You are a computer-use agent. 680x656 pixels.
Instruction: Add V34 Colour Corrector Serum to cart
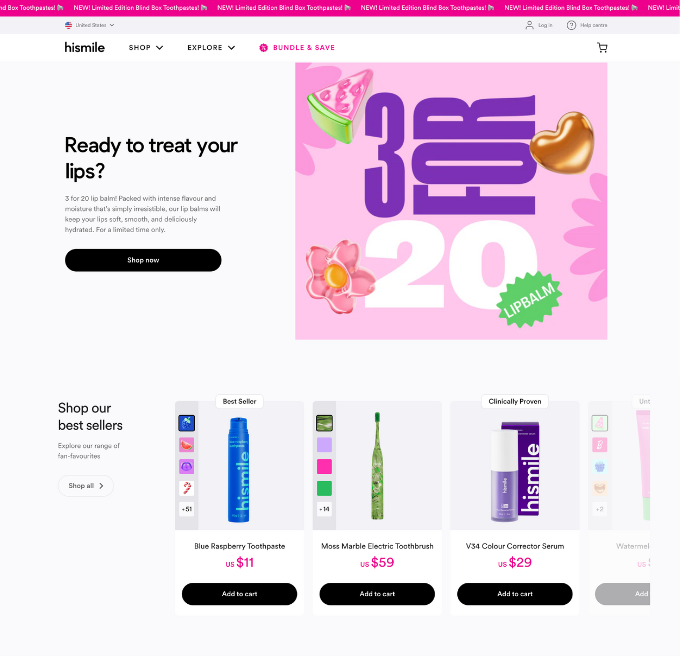click(x=515, y=594)
